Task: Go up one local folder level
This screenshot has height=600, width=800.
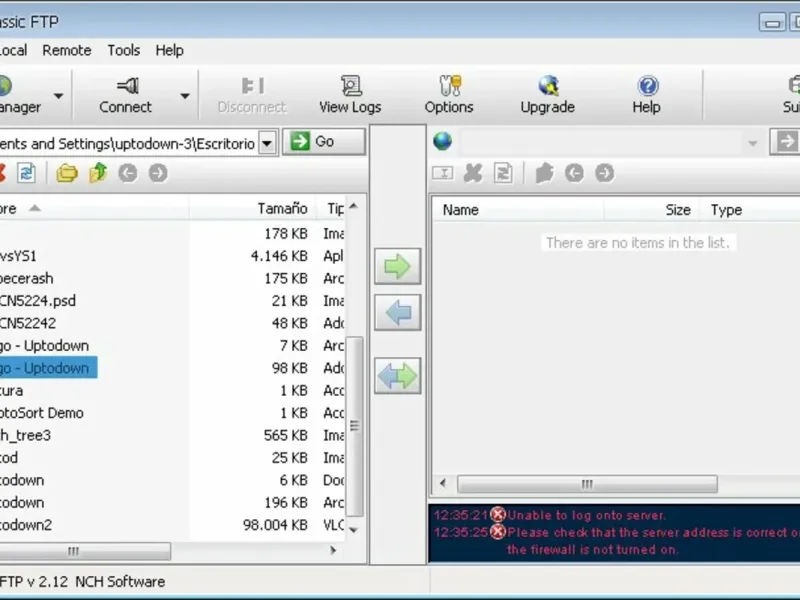Action: click(x=97, y=172)
